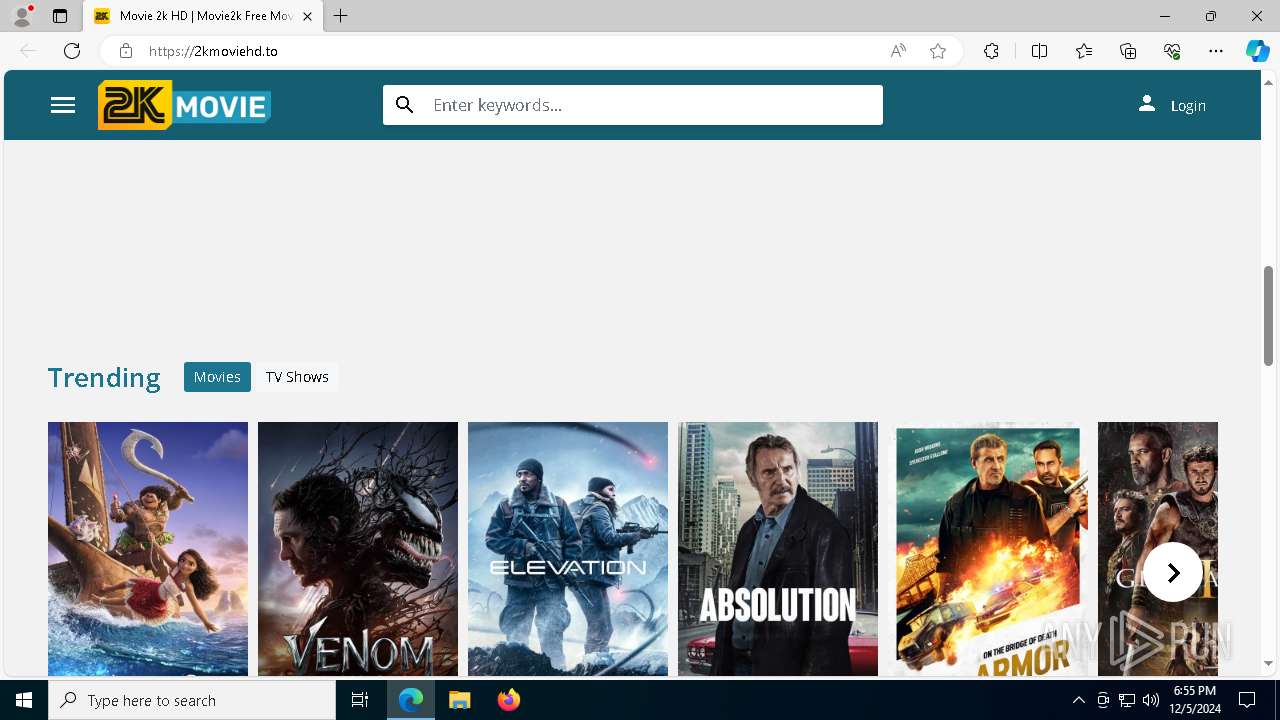The width and height of the screenshot is (1280, 720).
Task: Open Browser essentials icon
Action: (x=1172, y=51)
